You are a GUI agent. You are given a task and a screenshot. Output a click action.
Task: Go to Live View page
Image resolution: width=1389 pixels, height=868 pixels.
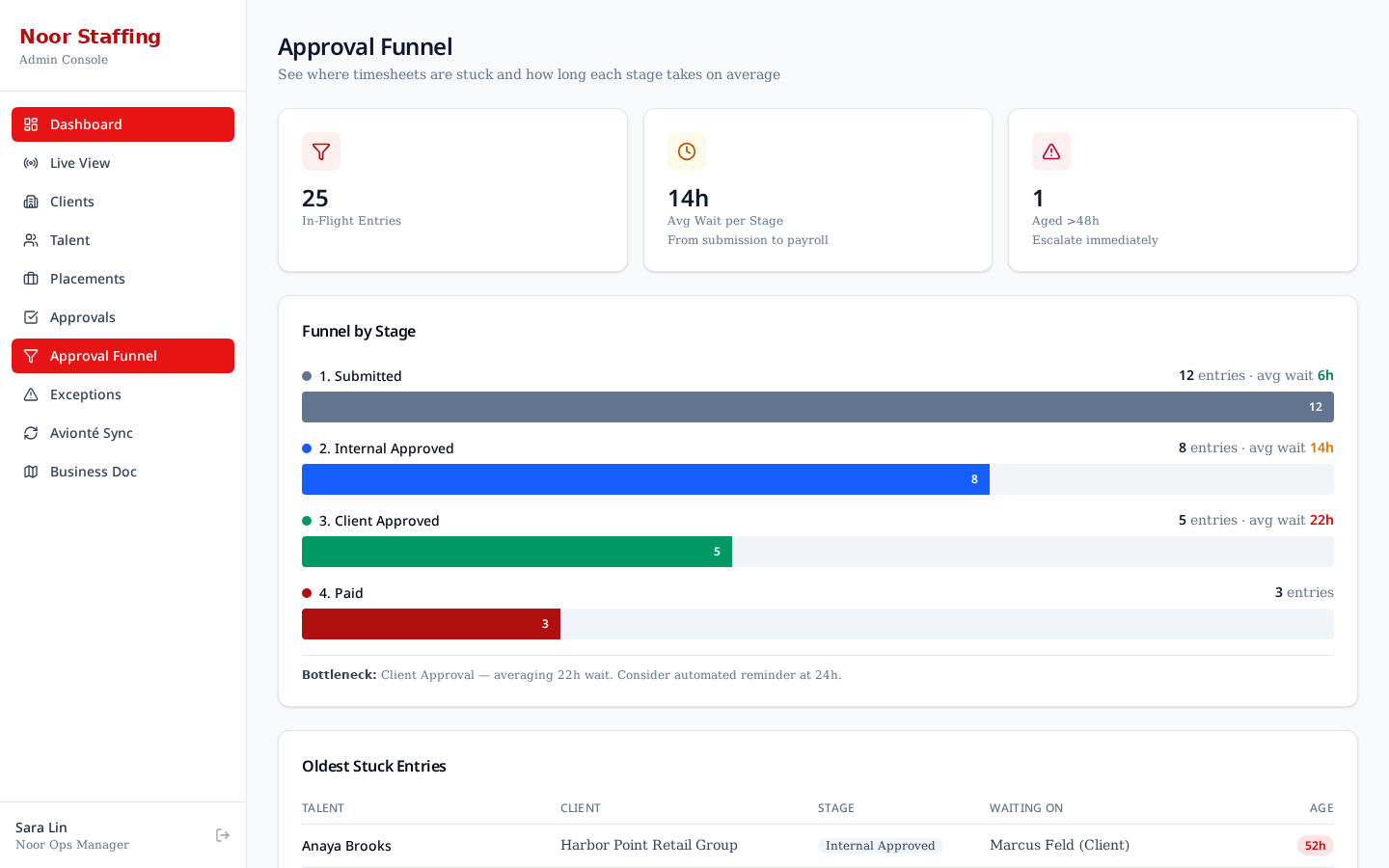click(123, 163)
